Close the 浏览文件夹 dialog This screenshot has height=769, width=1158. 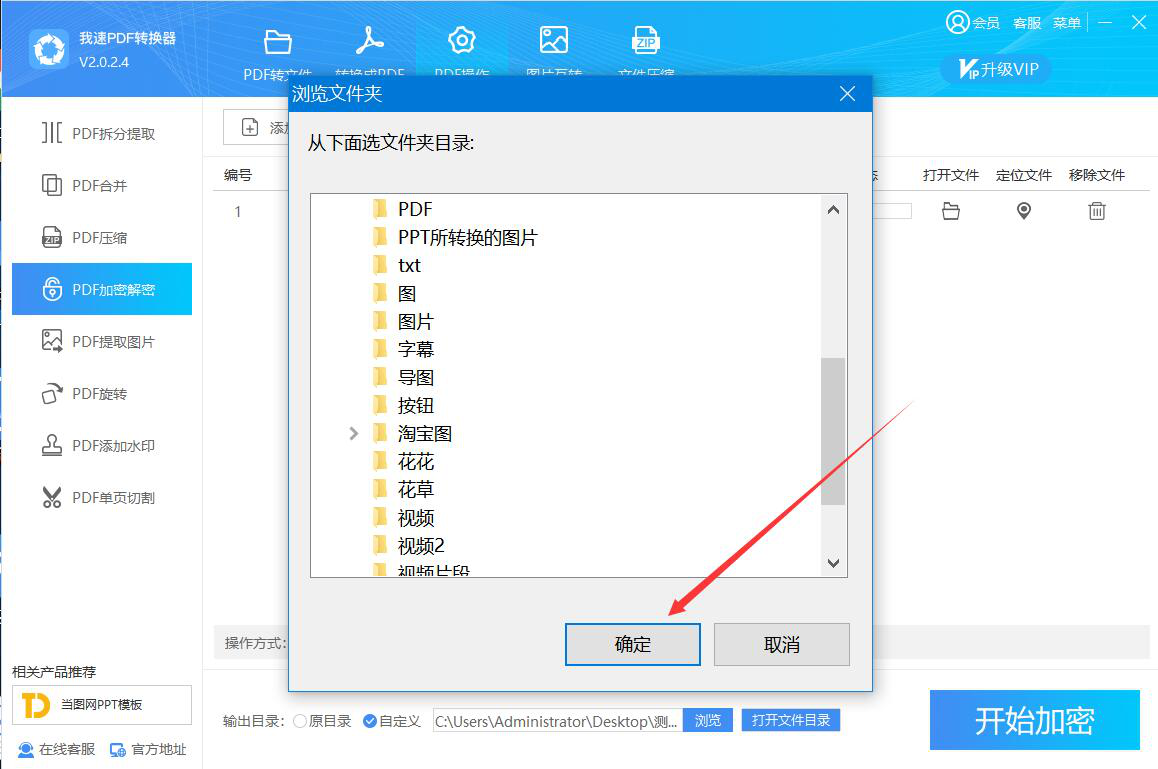tap(847, 94)
